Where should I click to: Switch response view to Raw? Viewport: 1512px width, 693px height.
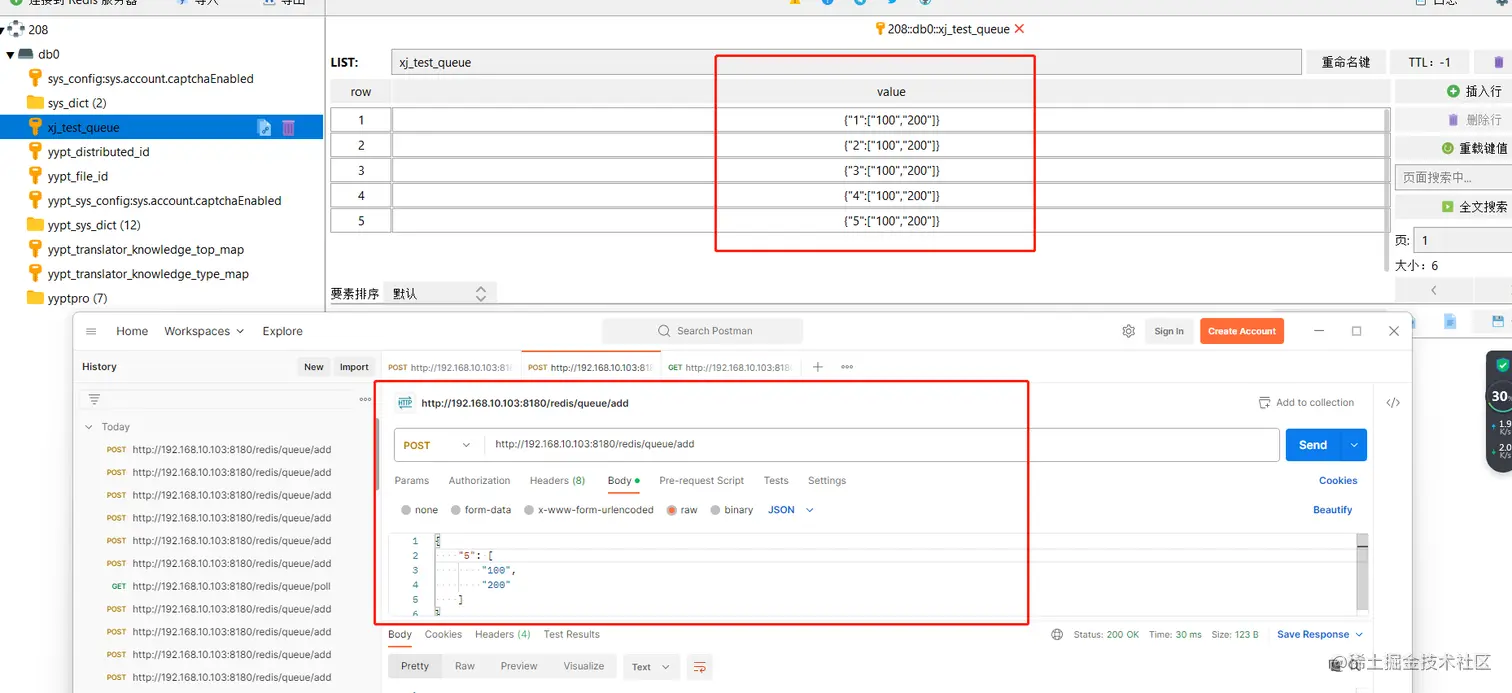pyautogui.click(x=465, y=666)
